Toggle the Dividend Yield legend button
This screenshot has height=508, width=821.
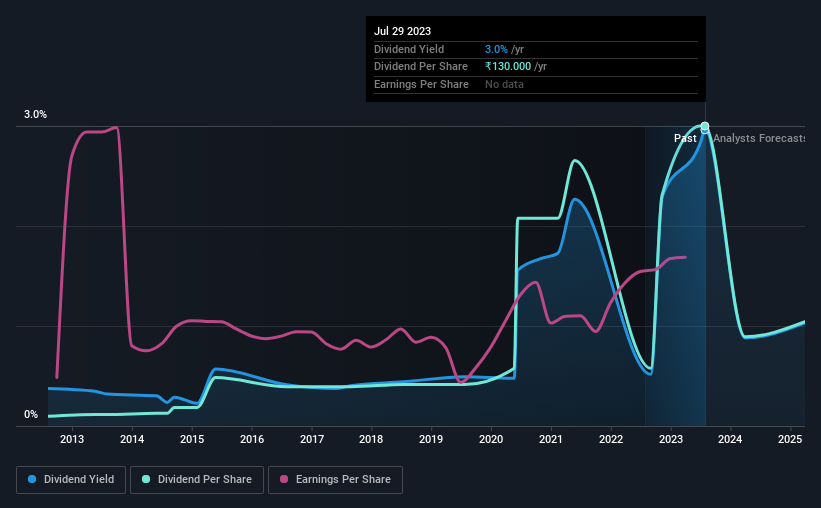pos(71,480)
